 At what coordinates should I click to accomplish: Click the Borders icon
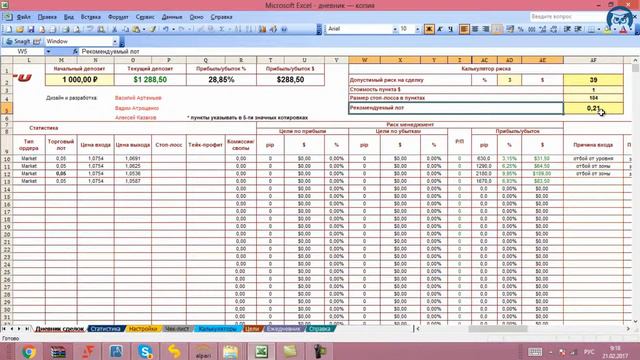(591, 29)
